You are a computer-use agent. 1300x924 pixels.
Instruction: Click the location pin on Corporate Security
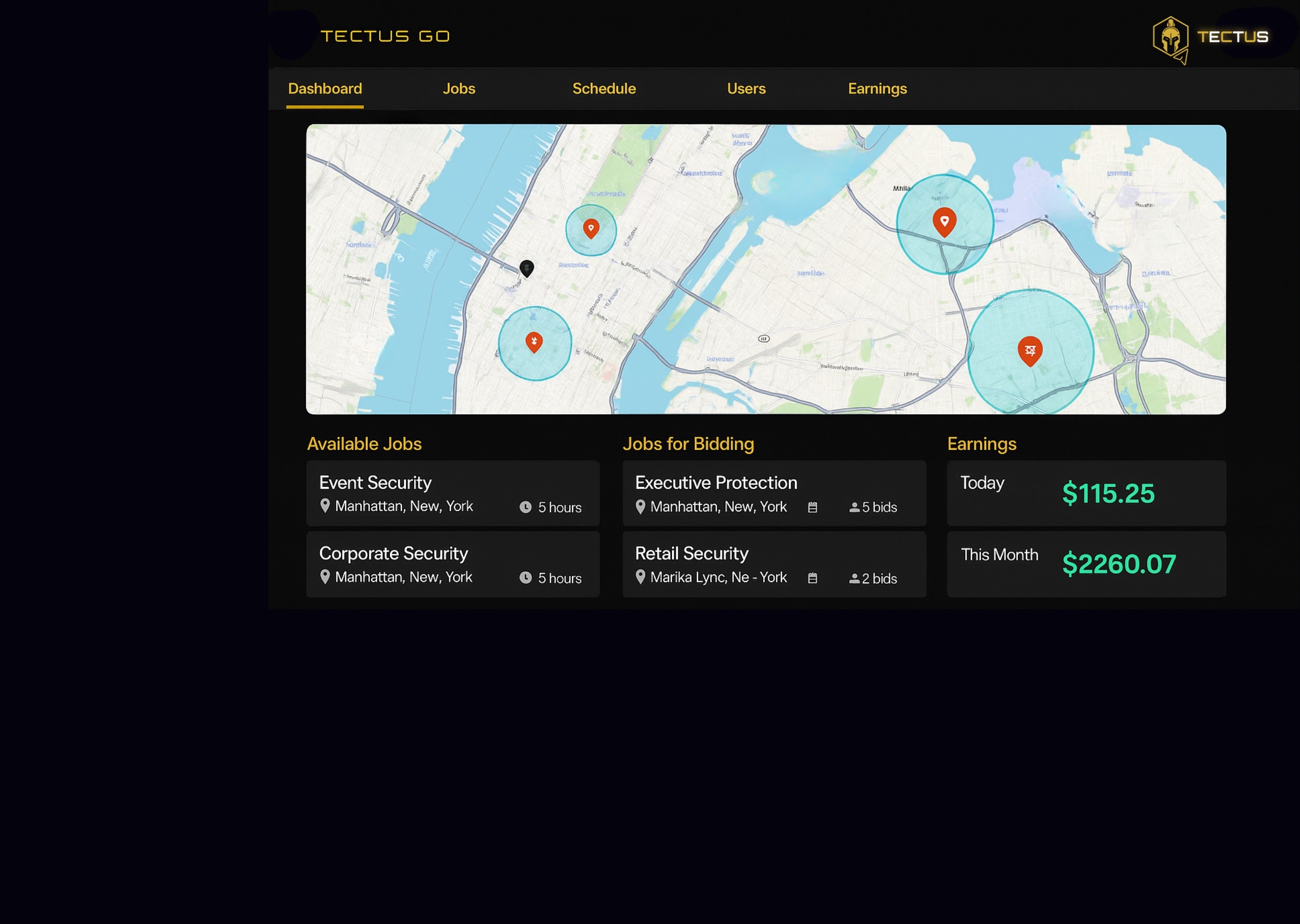(325, 576)
